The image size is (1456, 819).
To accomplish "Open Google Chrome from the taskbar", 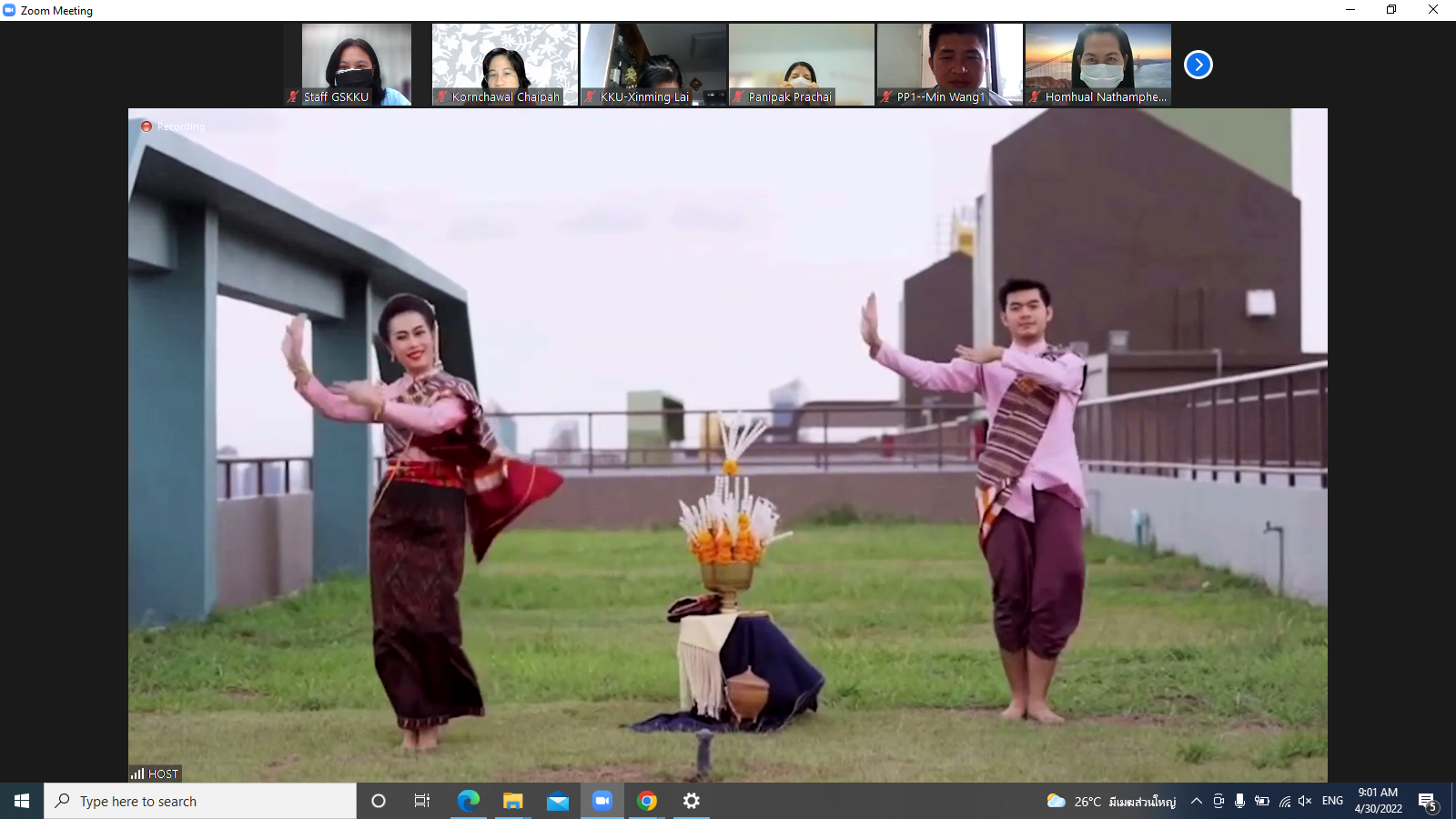I will (x=647, y=801).
